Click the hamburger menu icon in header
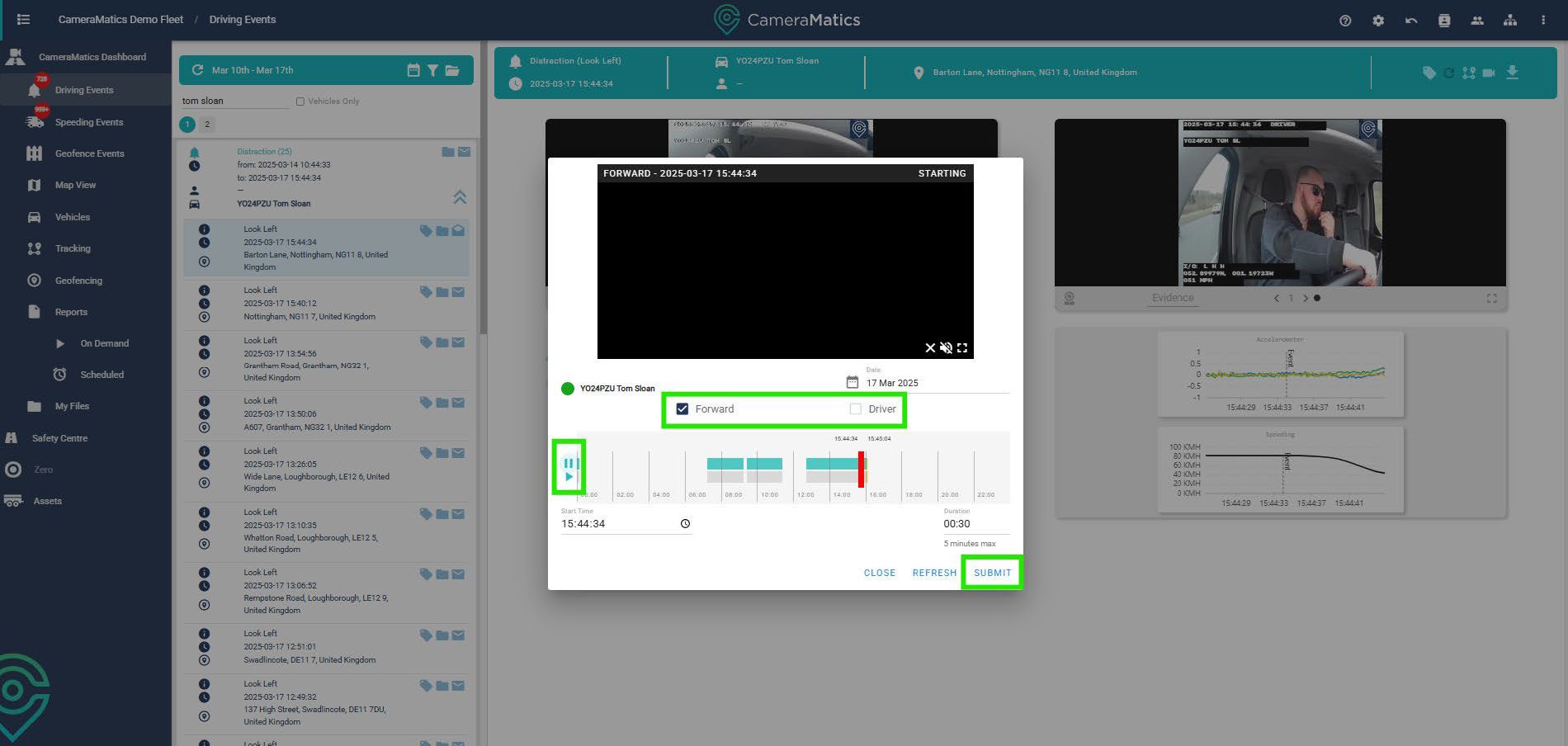The height and width of the screenshot is (746, 1568). click(23, 20)
